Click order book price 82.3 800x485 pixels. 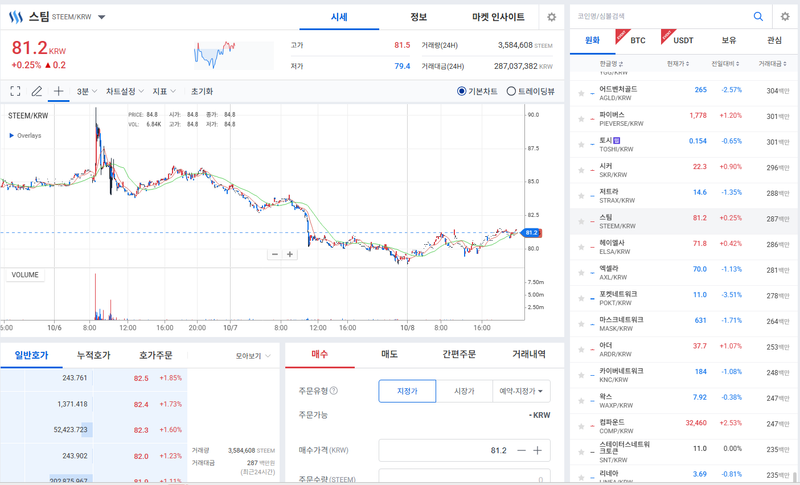coord(141,430)
